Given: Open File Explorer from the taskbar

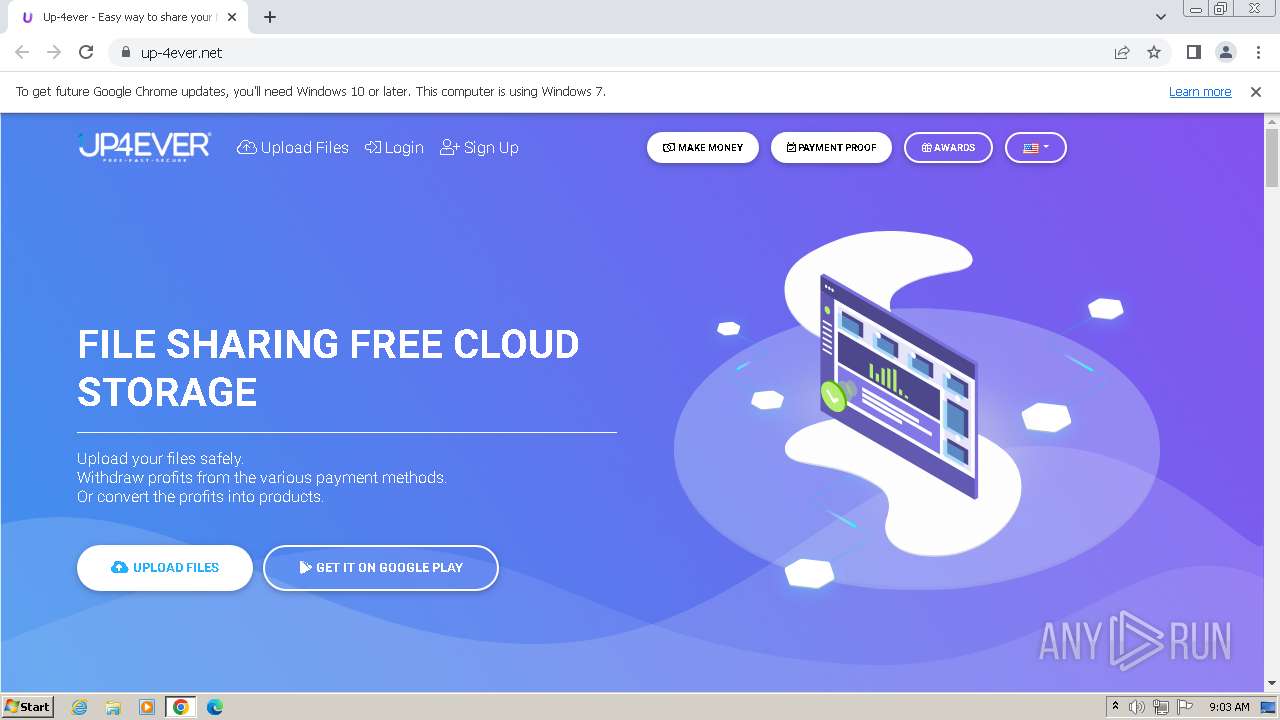Looking at the screenshot, I should pyautogui.click(x=113, y=707).
